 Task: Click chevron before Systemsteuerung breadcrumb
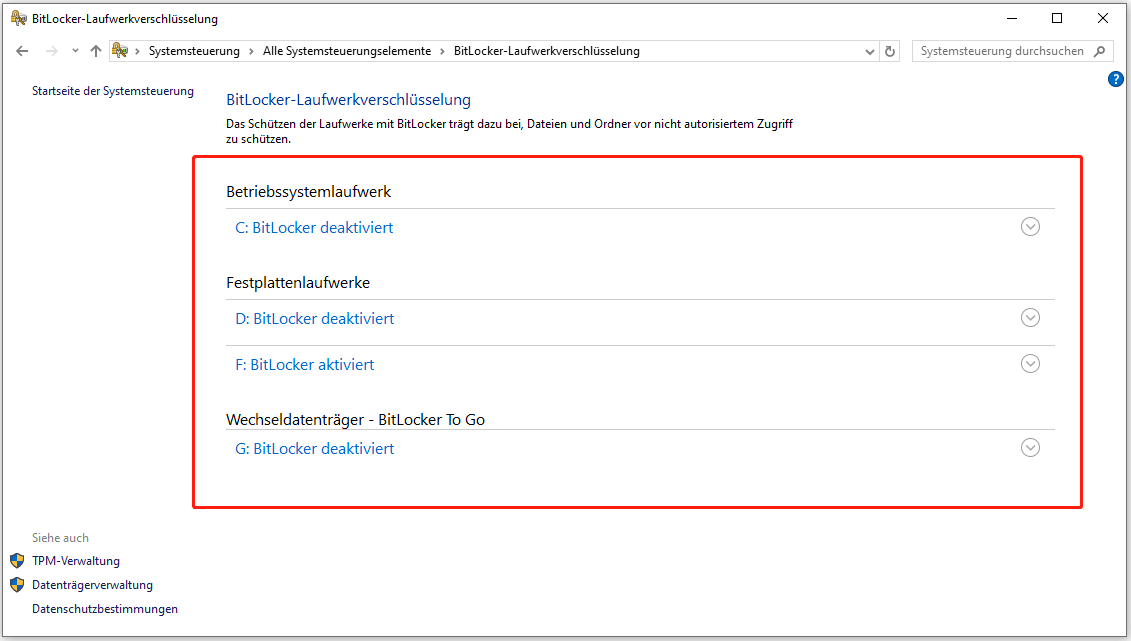[137, 51]
